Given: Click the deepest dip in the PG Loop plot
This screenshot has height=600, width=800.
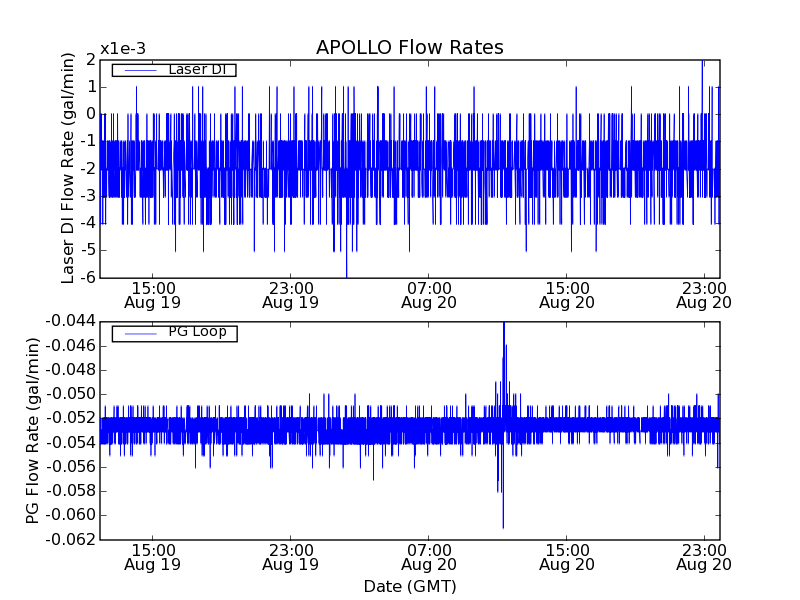Looking at the screenshot, I should [503, 526].
